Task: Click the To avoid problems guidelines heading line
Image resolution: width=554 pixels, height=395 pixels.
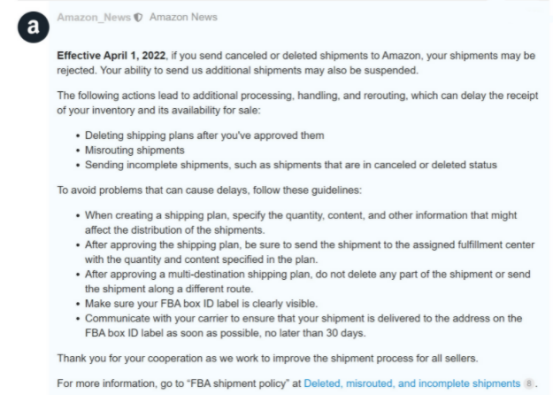Action: tap(210, 190)
